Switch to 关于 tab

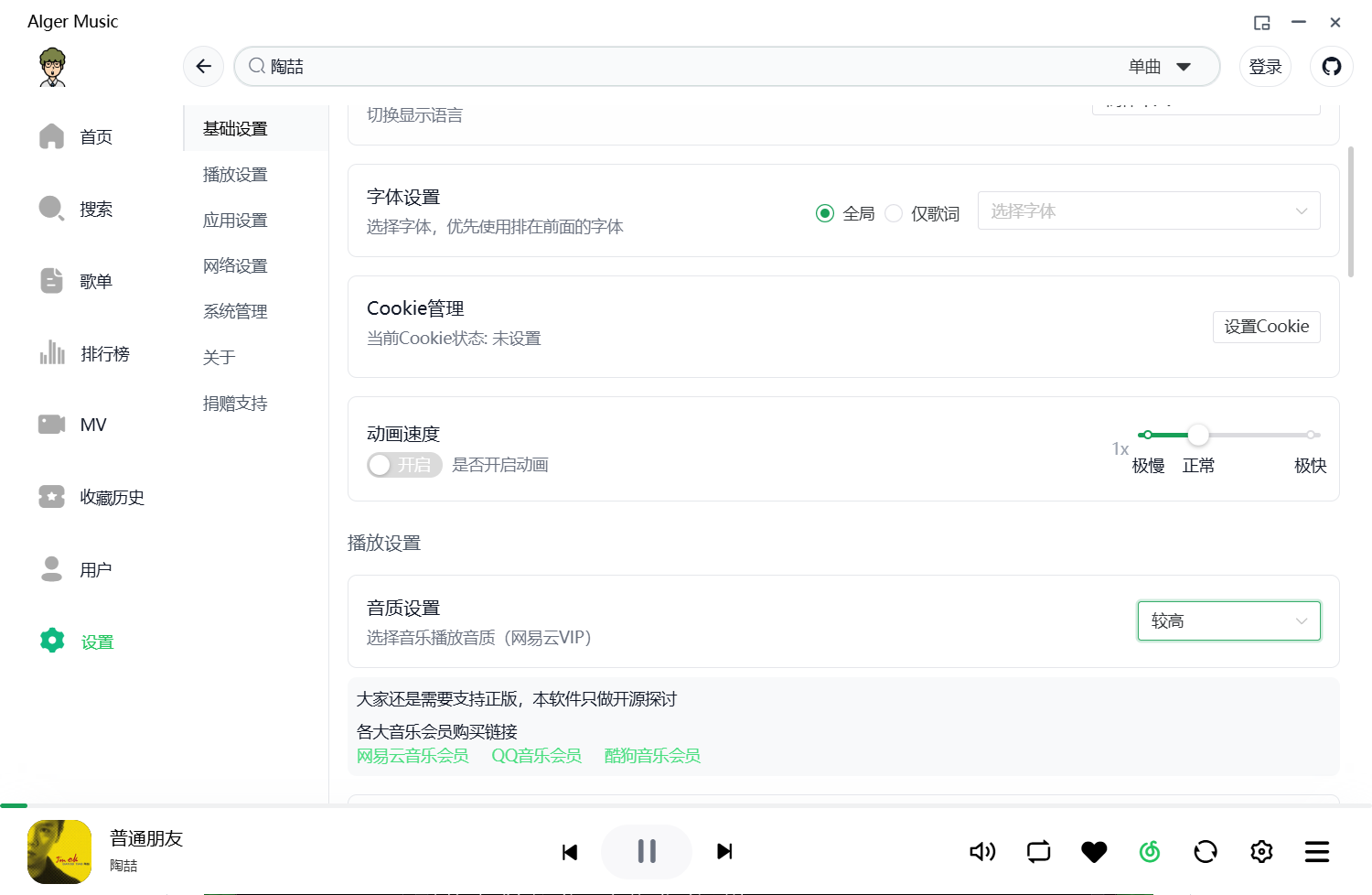click(x=220, y=358)
